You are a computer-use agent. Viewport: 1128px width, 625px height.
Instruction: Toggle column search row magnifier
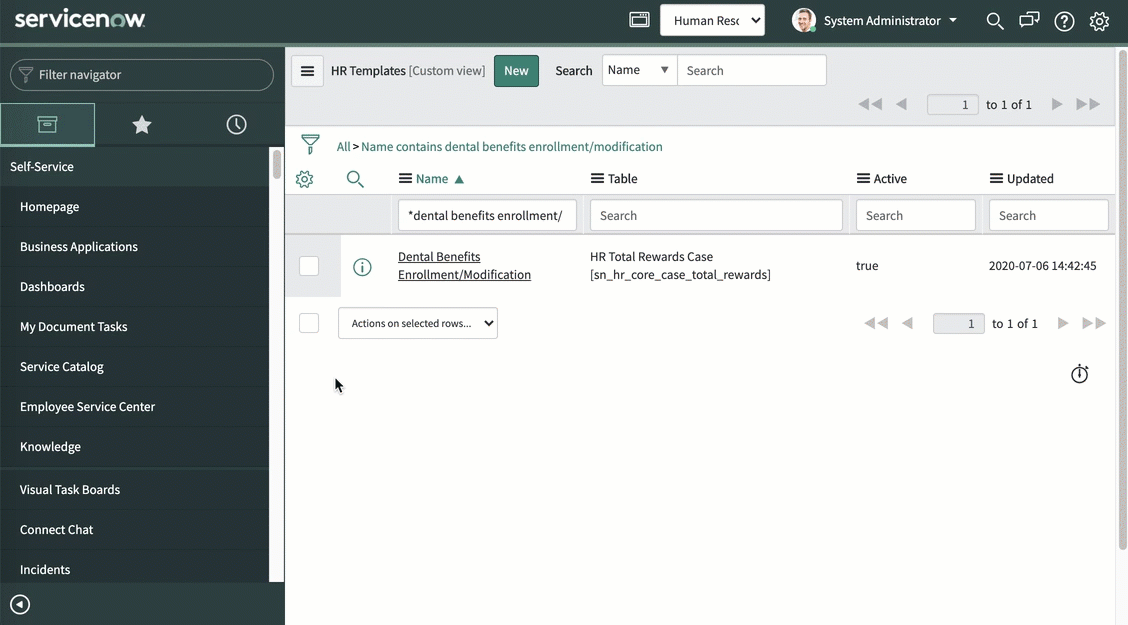pyautogui.click(x=355, y=179)
